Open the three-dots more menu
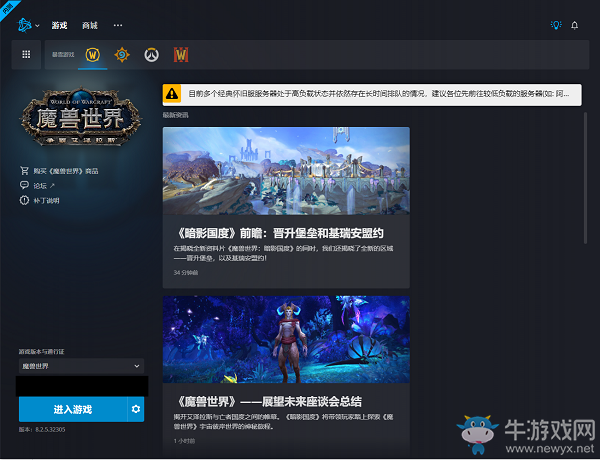 pos(118,25)
